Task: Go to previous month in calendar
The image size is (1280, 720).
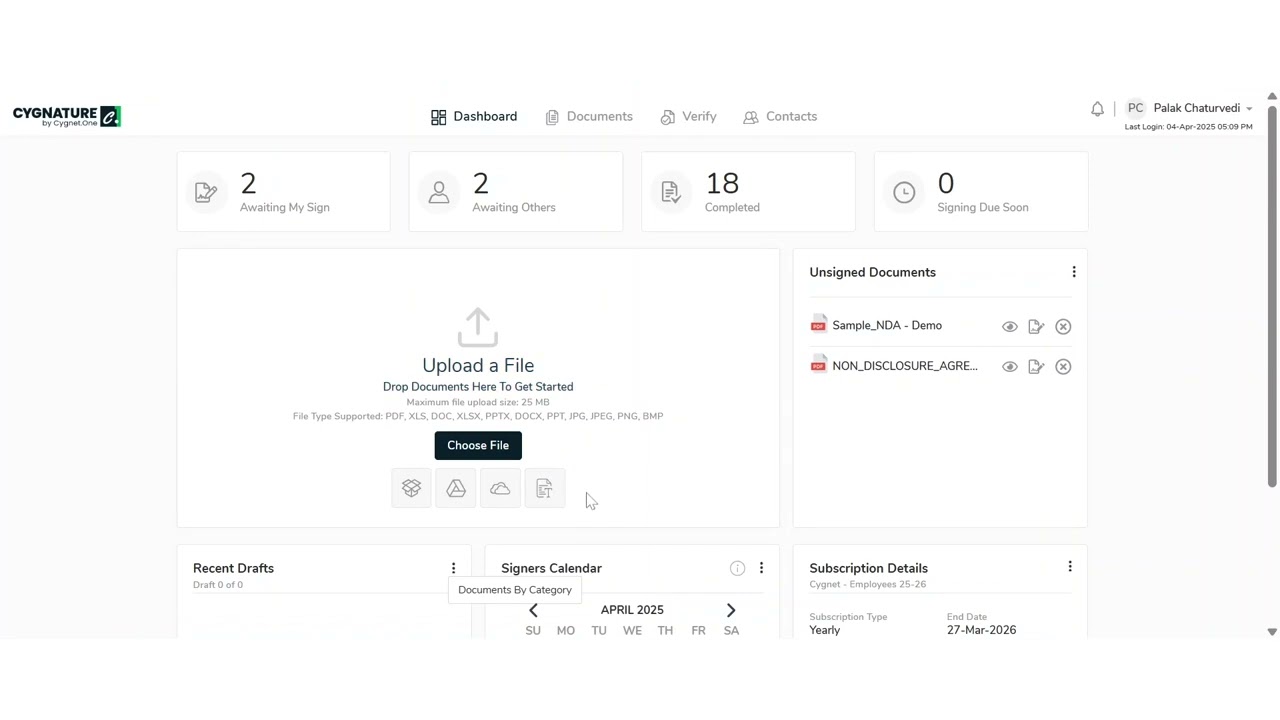Action: point(533,610)
